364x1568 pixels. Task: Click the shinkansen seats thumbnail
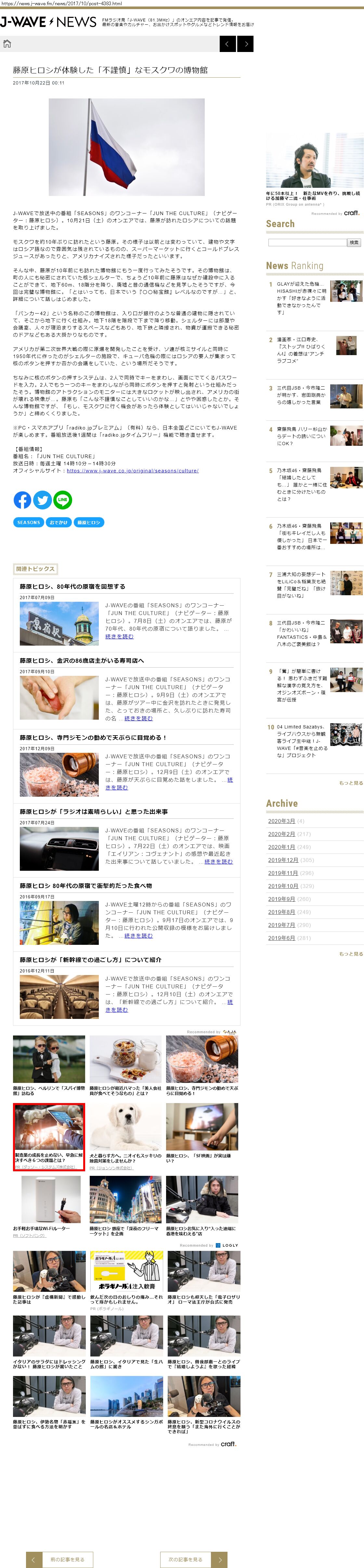[x=59, y=997]
